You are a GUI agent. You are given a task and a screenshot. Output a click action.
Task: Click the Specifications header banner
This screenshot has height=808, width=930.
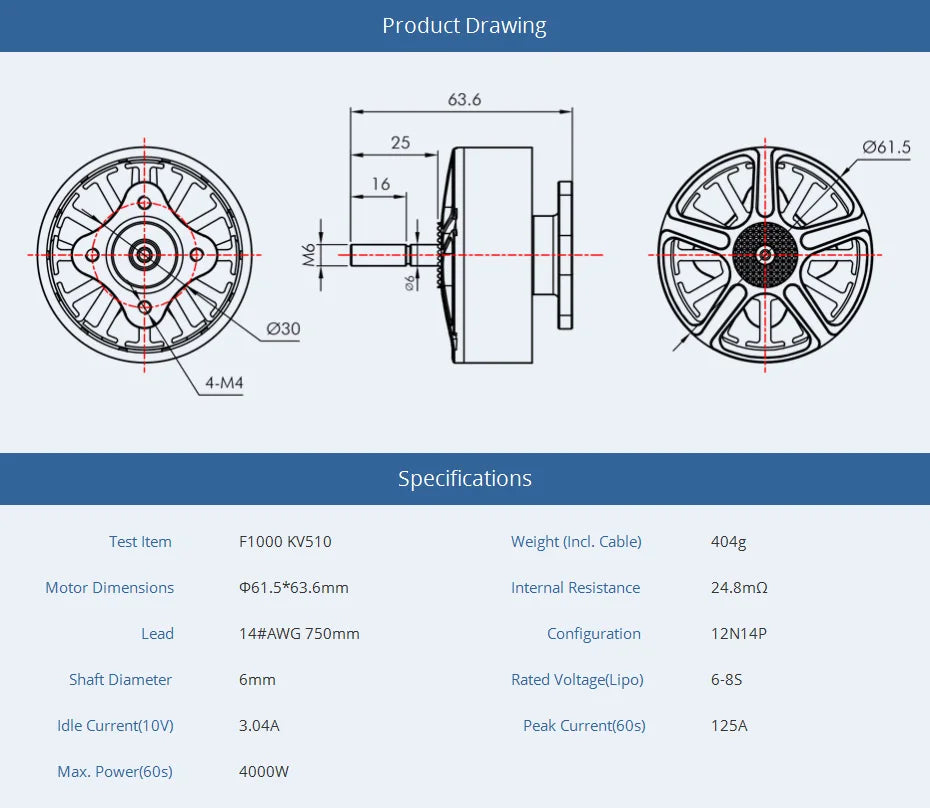click(464, 478)
